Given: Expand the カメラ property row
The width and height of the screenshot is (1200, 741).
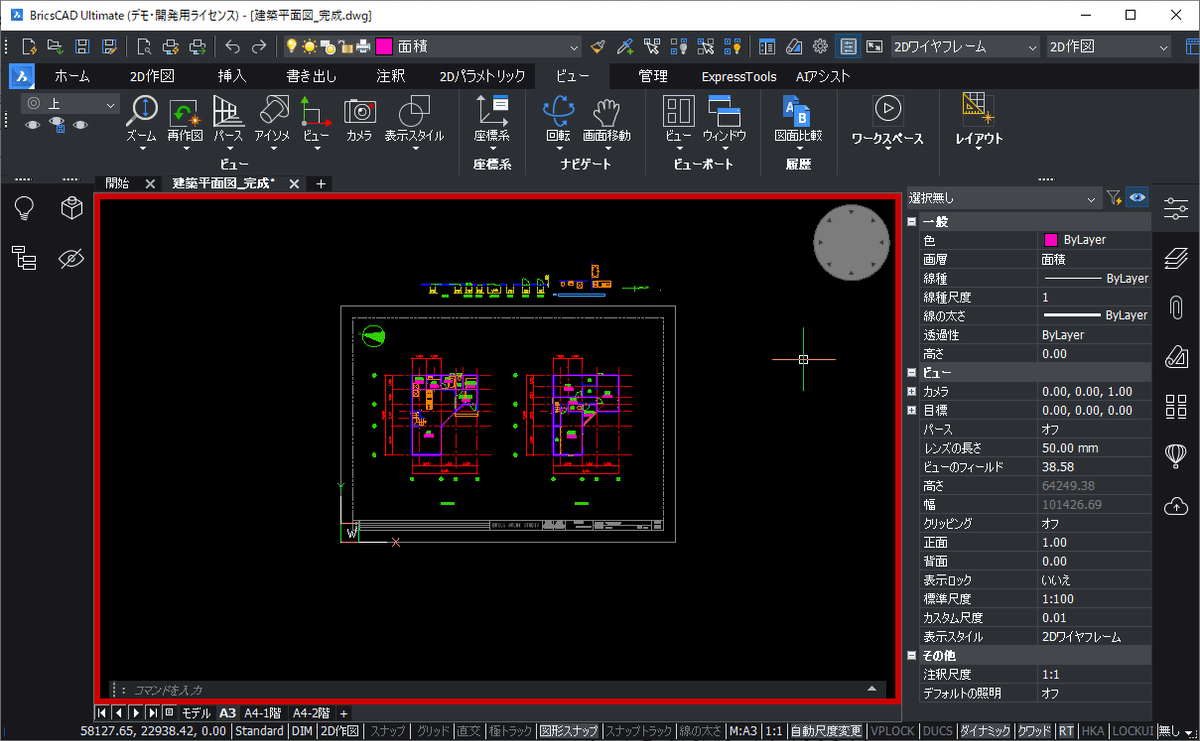Looking at the screenshot, I should [x=911, y=391].
